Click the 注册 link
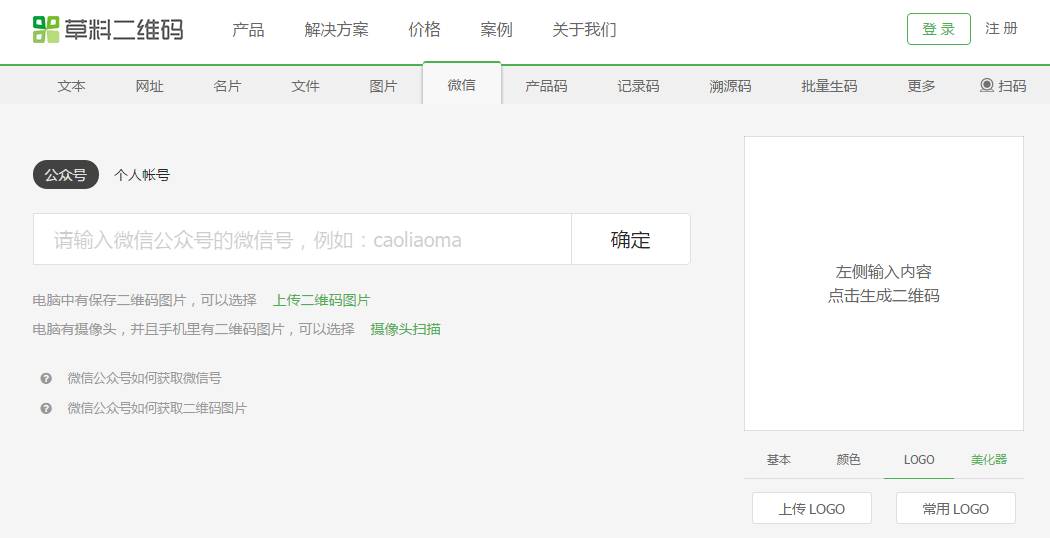 (1001, 29)
